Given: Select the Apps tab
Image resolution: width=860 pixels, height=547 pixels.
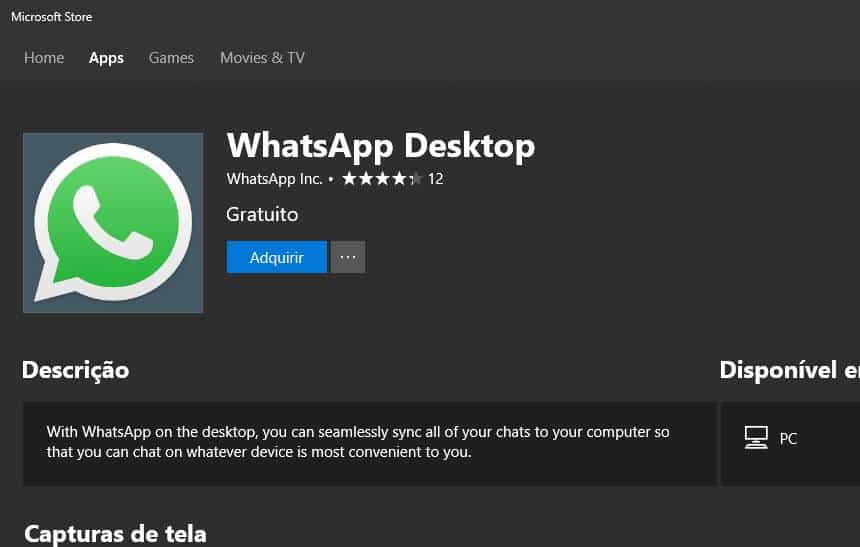Looking at the screenshot, I should [106, 58].
